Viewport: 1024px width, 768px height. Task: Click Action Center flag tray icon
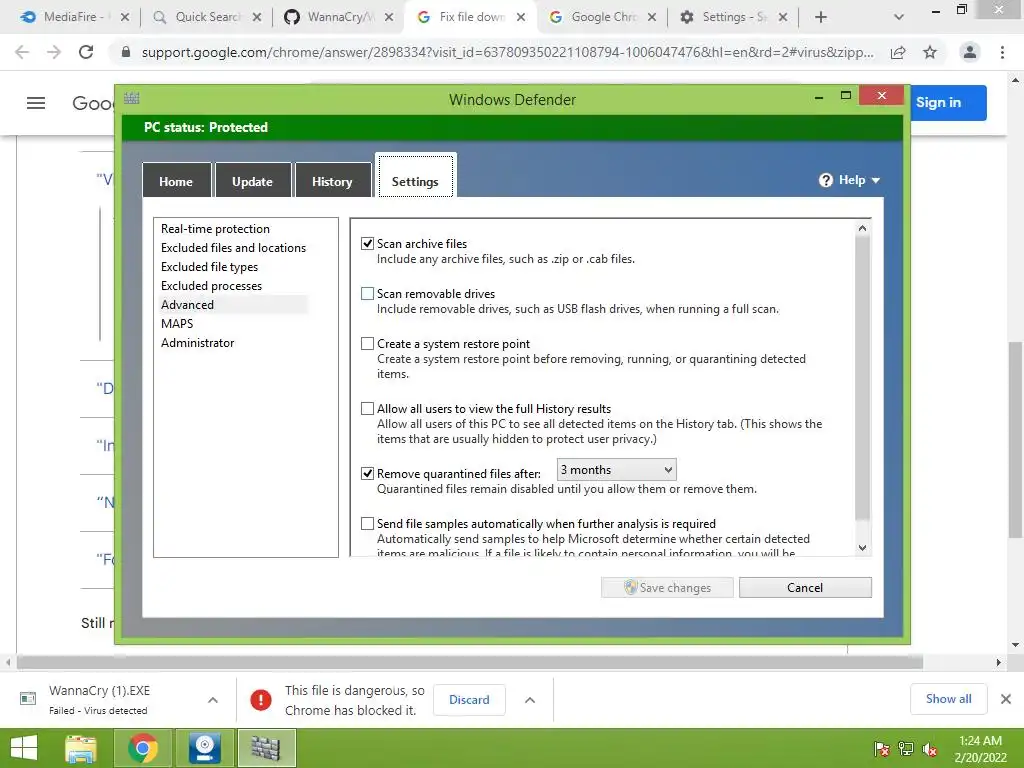coord(882,749)
